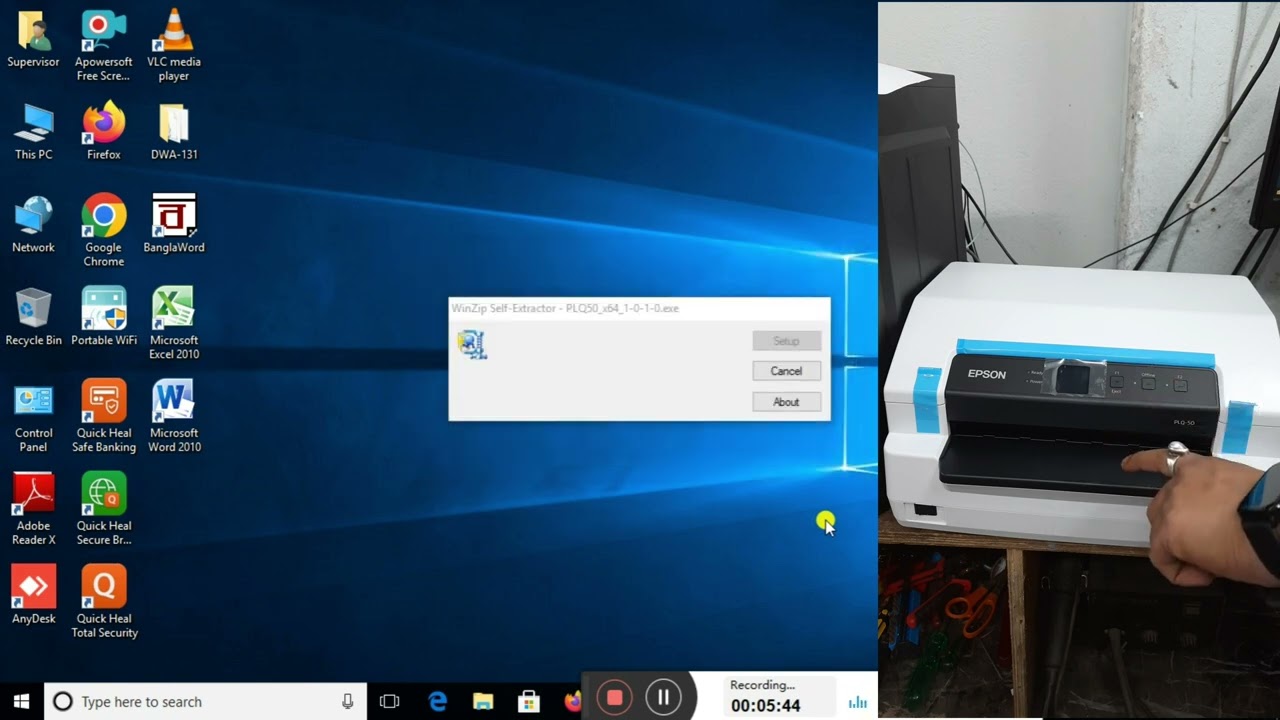This screenshot has height=720, width=1280.
Task: Launch Google Chrome shortcut
Action: [x=104, y=231]
